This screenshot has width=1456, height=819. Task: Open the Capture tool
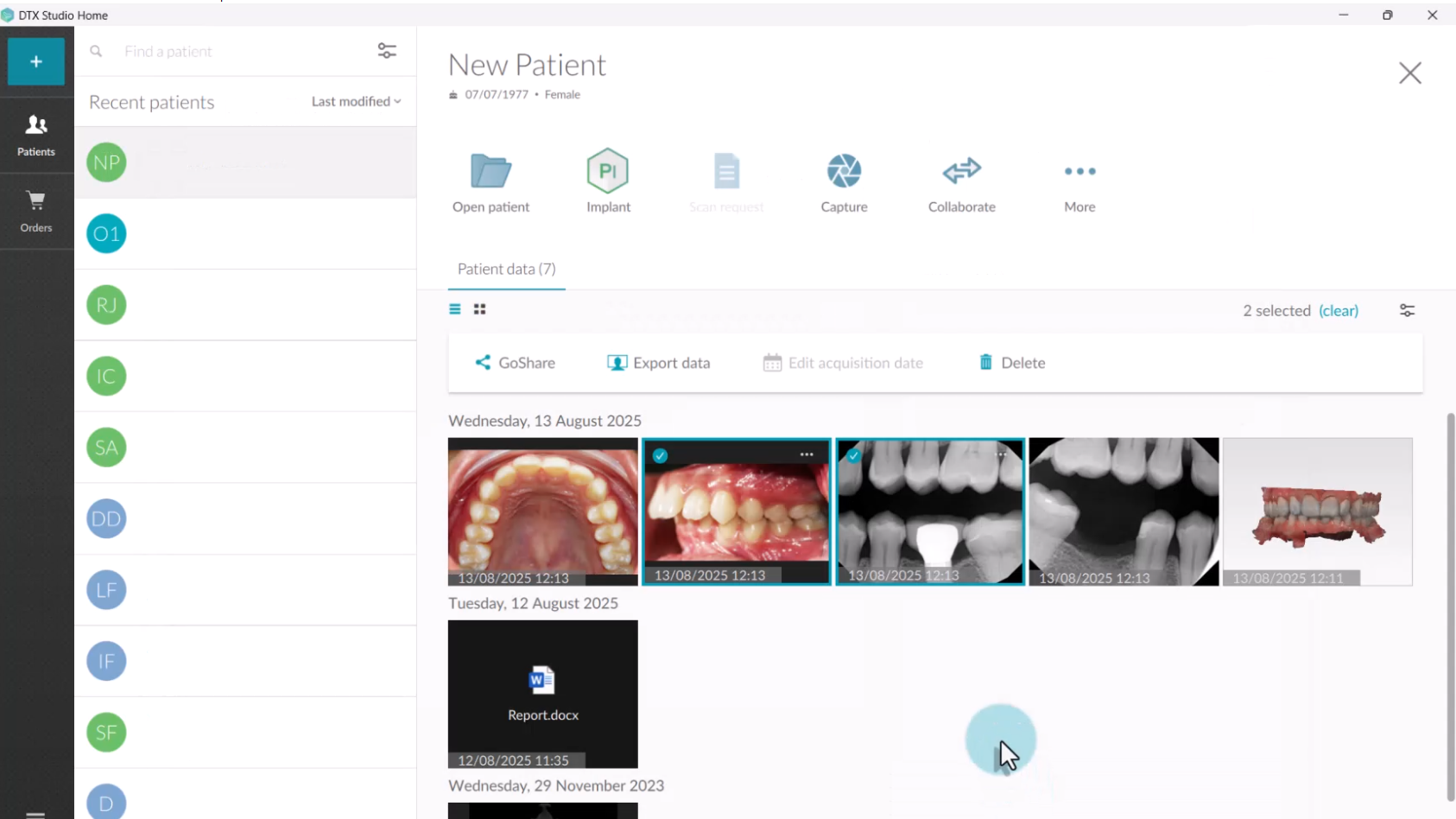844,171
